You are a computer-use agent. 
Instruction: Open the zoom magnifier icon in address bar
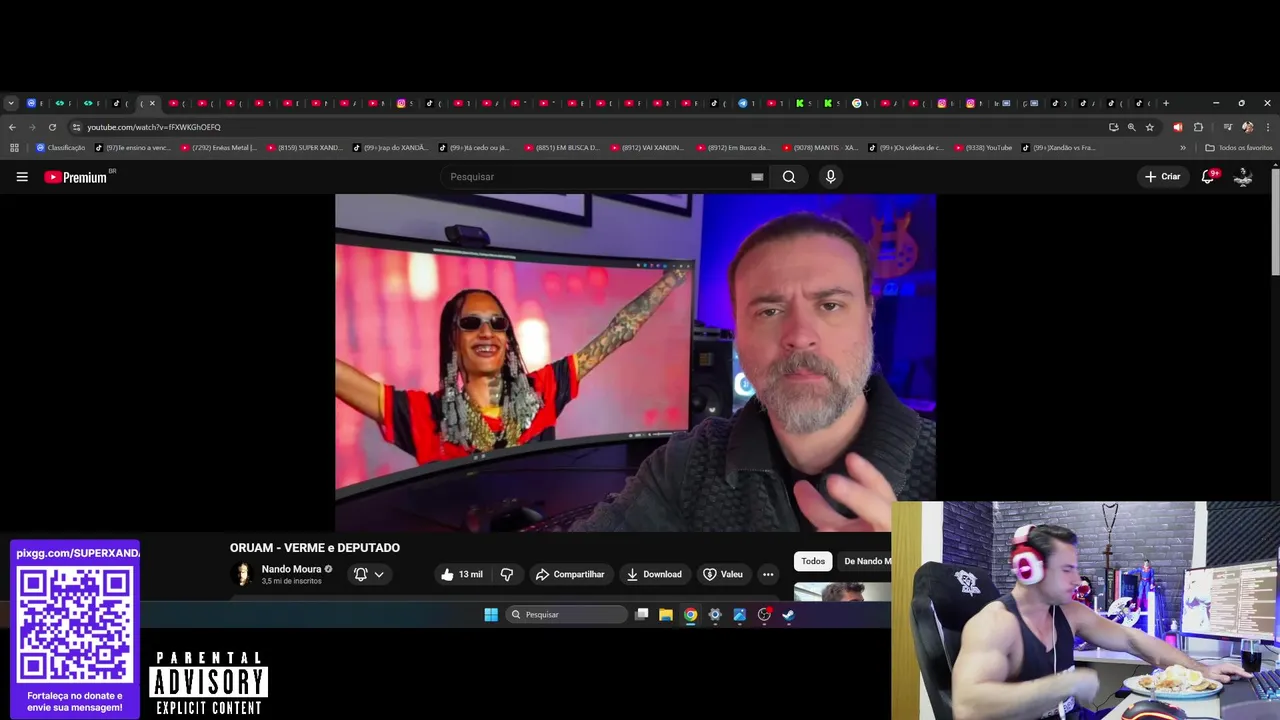pyautogui.click(x=1132, y=127)
